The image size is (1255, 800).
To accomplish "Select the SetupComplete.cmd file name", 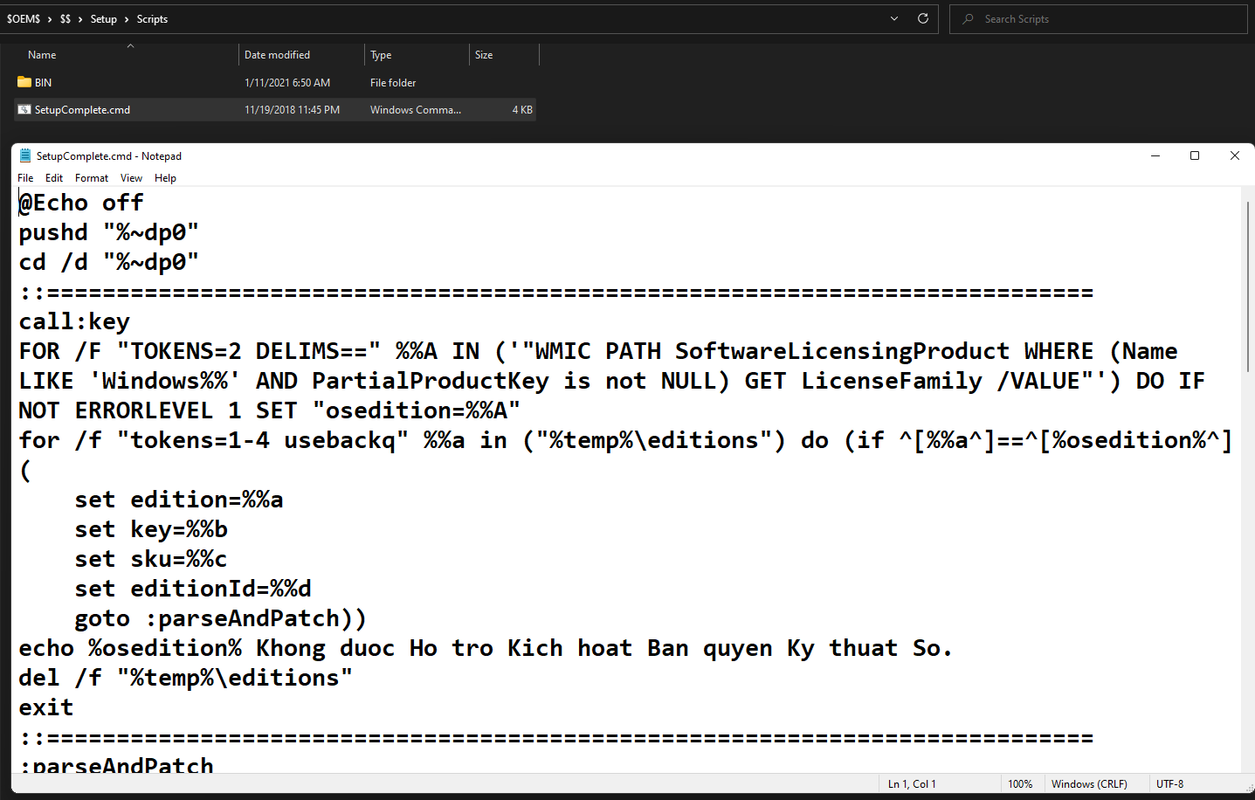I will click(x=82, y=110).
